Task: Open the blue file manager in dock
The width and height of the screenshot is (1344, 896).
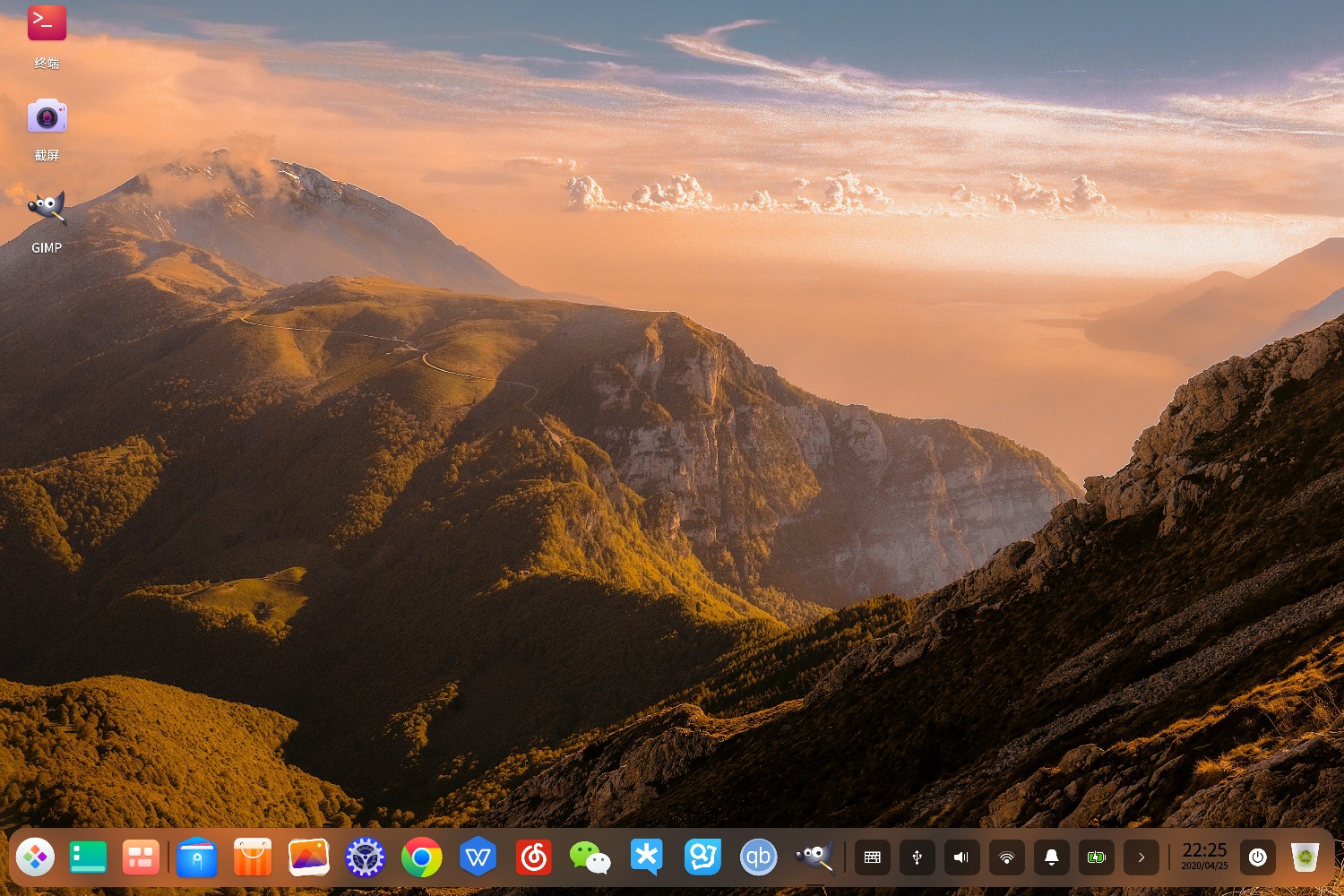Action: (x=196, y=857)
